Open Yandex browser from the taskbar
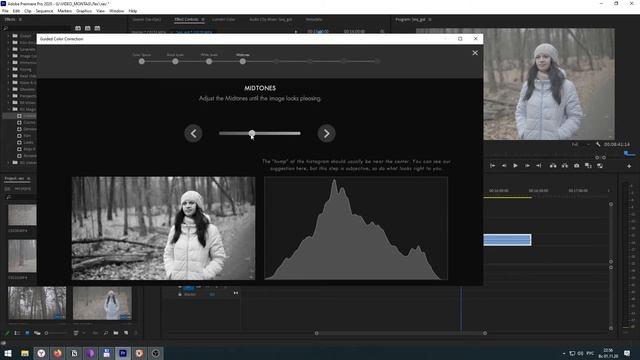Screen dimensions: 640x360 [x=41, y=353]
